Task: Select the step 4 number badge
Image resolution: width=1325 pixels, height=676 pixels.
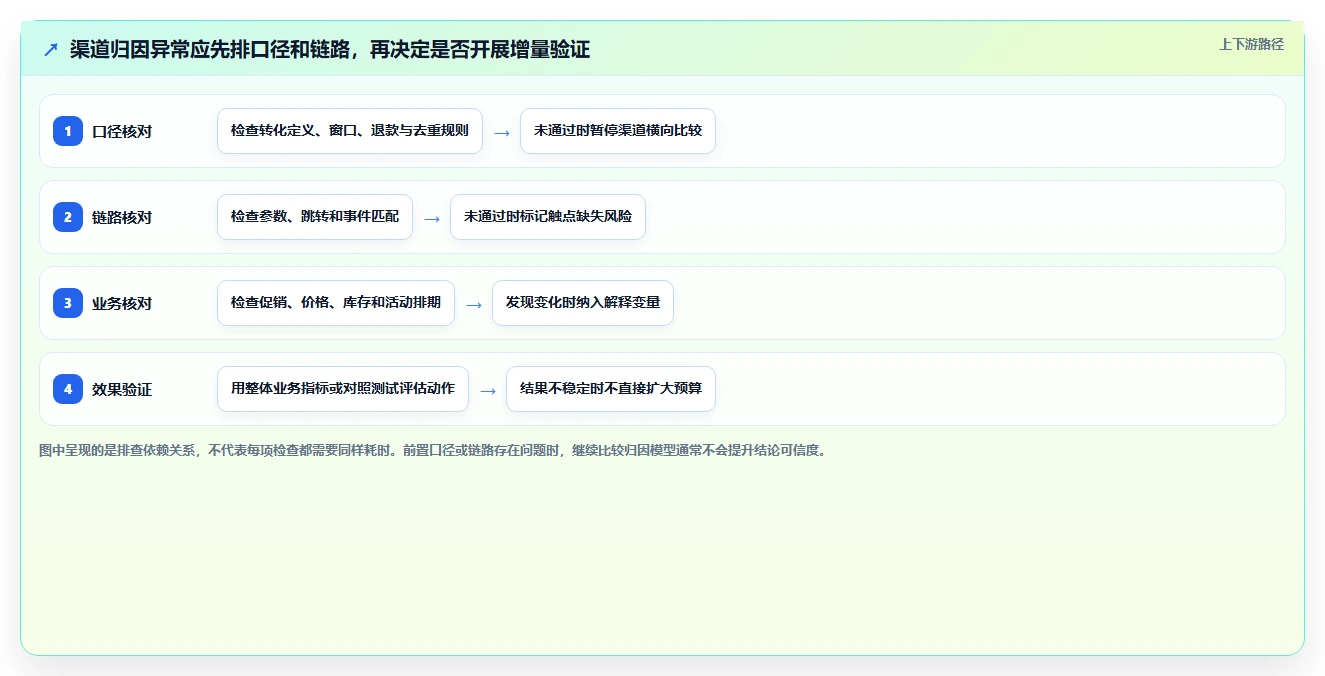Action: coord(68,389)
